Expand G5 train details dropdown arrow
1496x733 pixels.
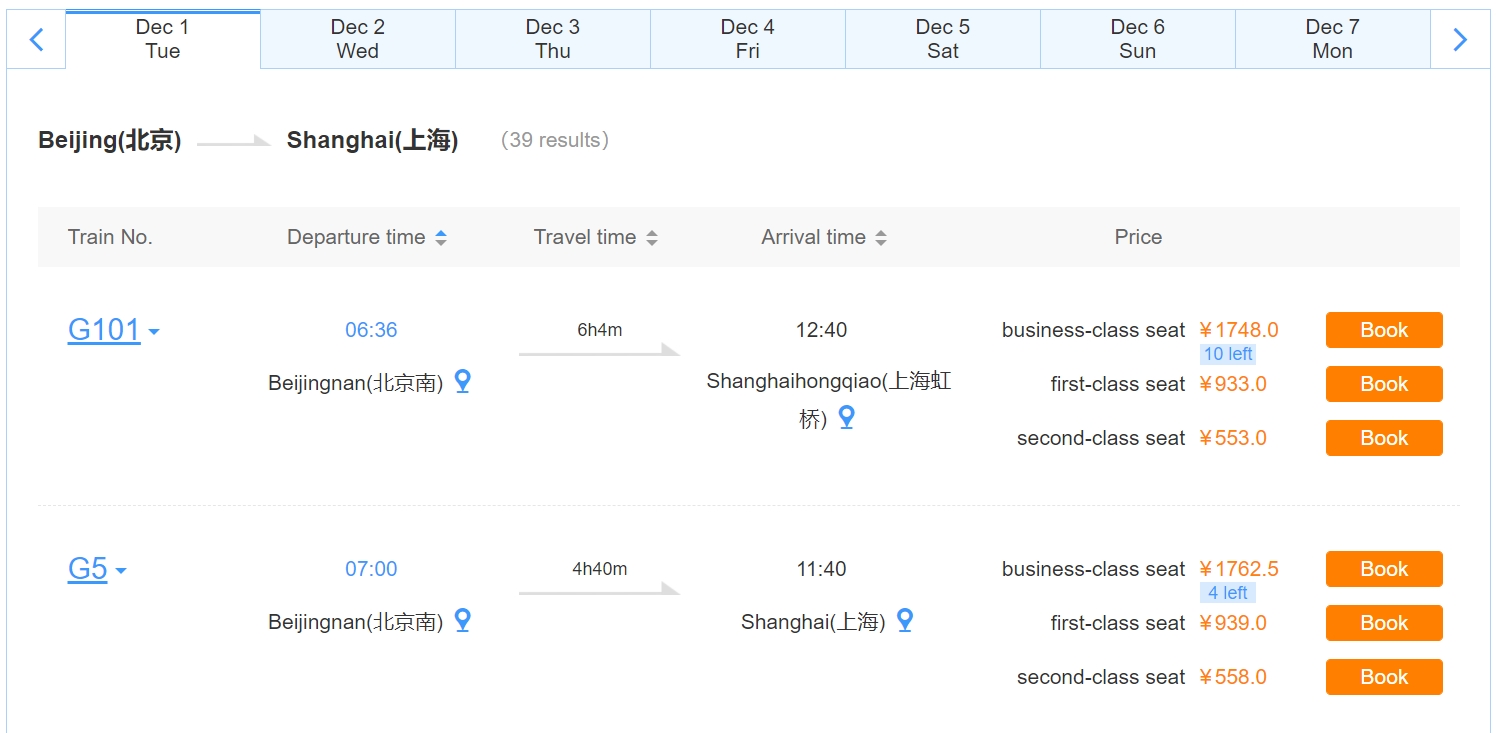point(121,571)
